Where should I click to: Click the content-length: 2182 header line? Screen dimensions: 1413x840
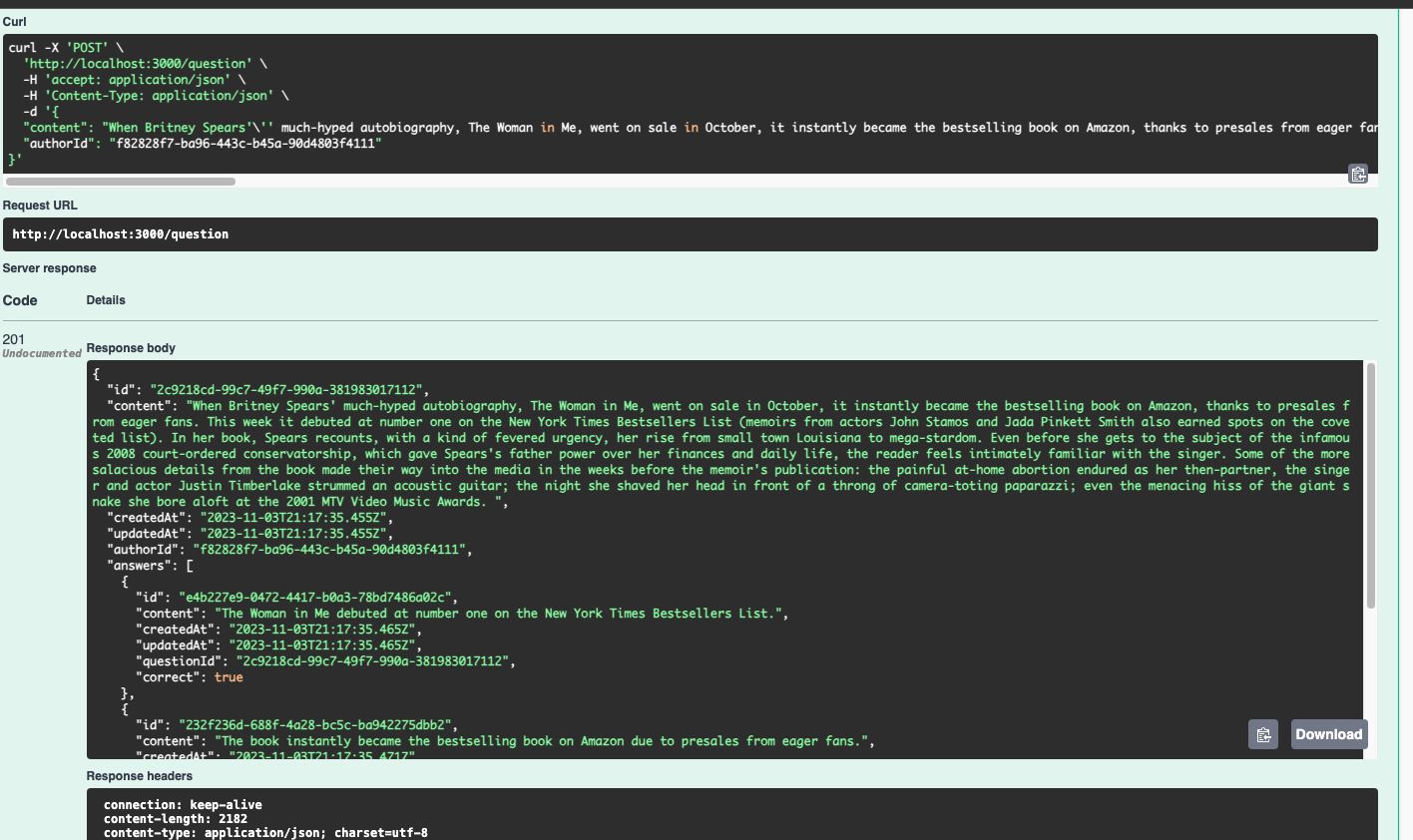tap(176, 819)
